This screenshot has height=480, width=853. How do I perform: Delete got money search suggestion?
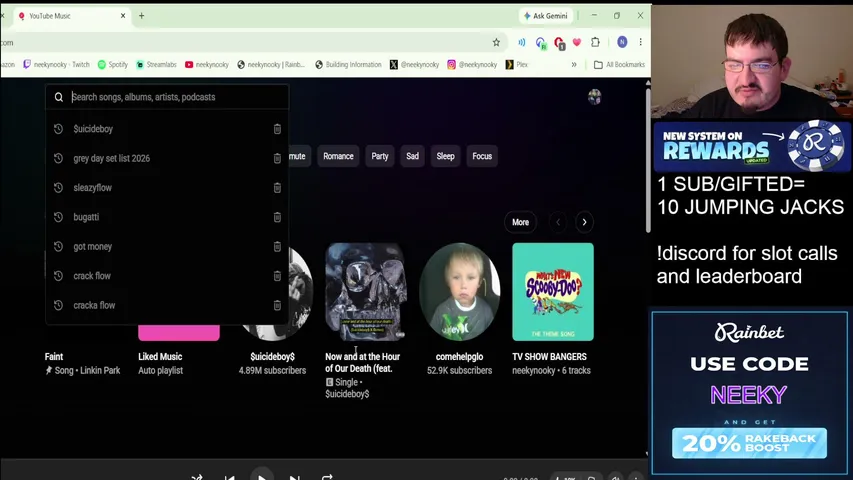277,247
